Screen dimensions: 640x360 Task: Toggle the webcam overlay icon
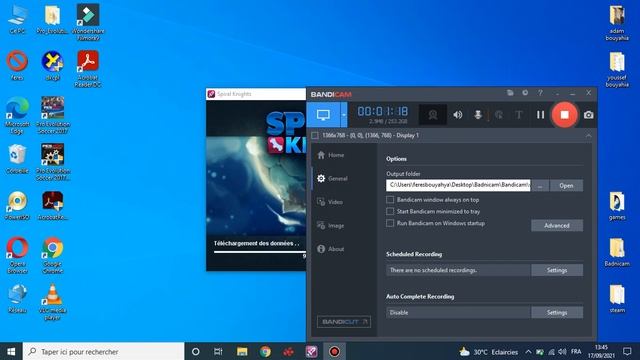(433, 115)
